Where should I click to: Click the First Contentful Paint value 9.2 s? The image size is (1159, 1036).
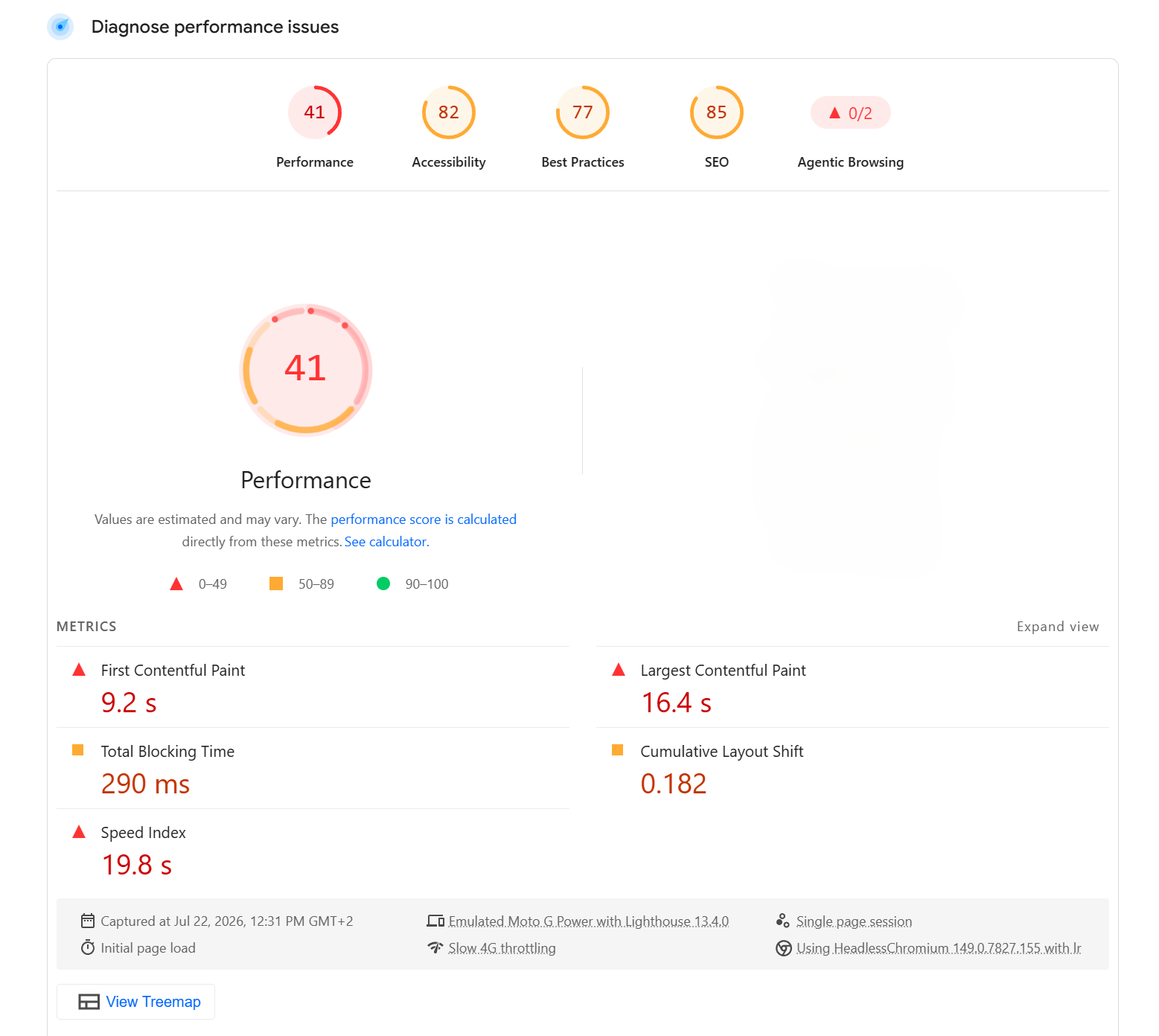129,703
